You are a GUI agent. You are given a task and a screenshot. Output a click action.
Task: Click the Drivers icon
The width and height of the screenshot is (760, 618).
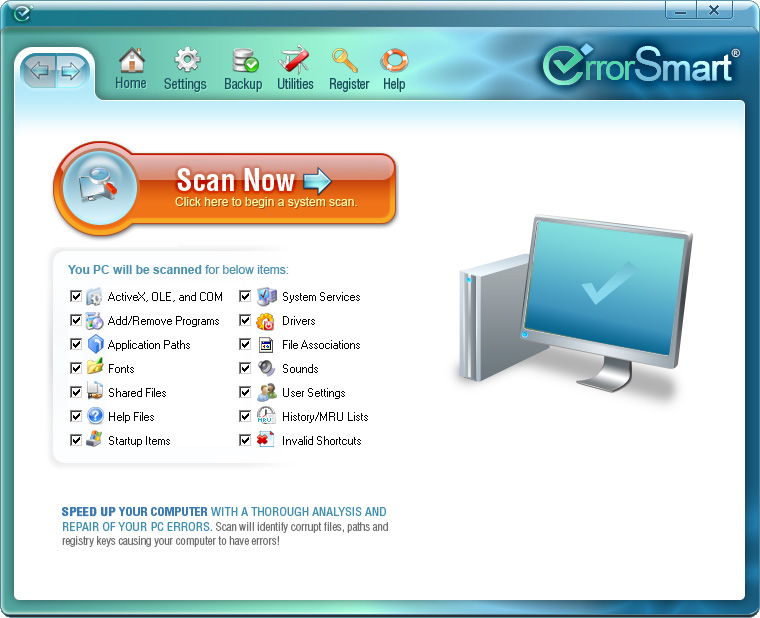click(265, 321)
